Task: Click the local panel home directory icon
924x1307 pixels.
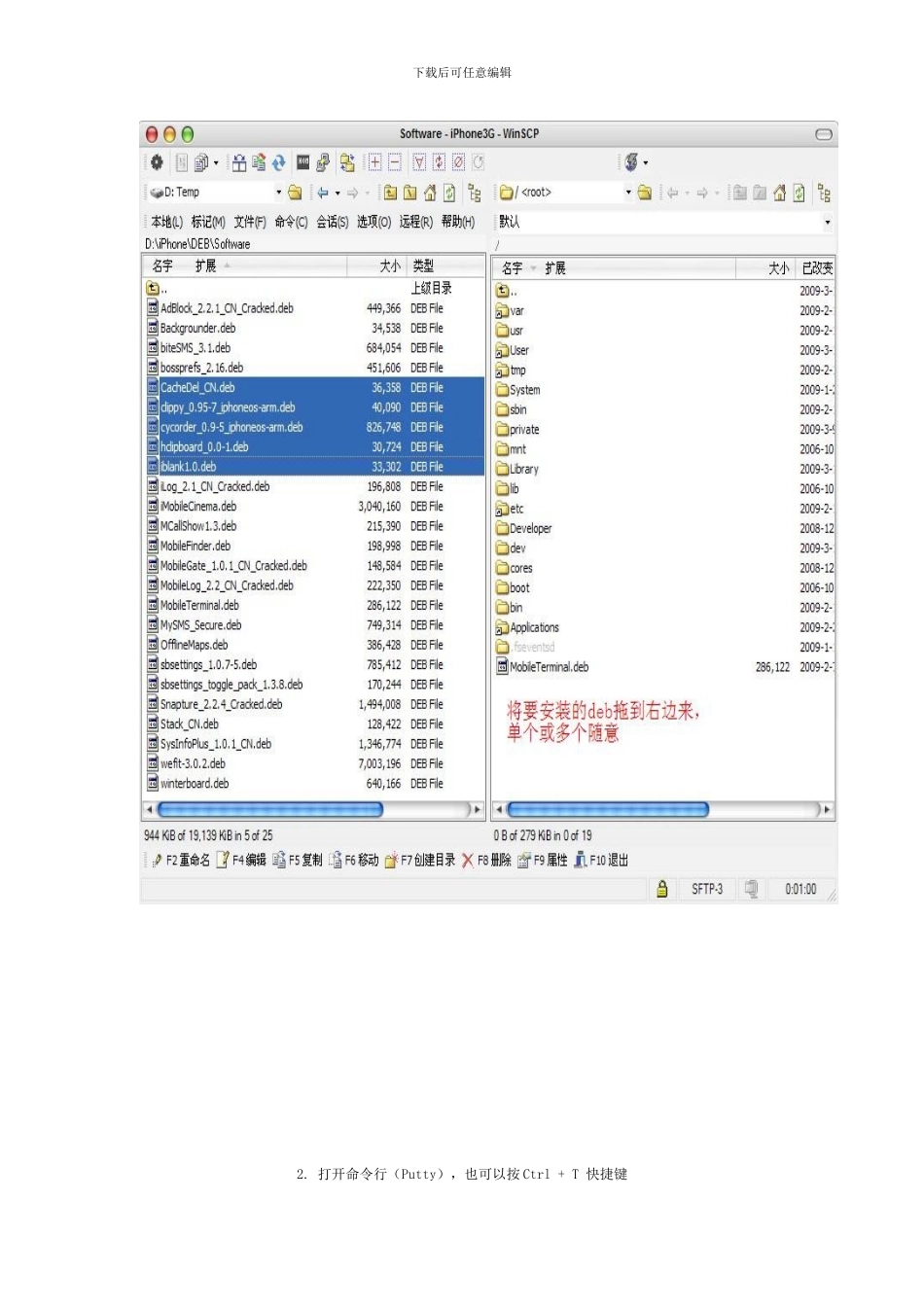Action: pos(430,193)
